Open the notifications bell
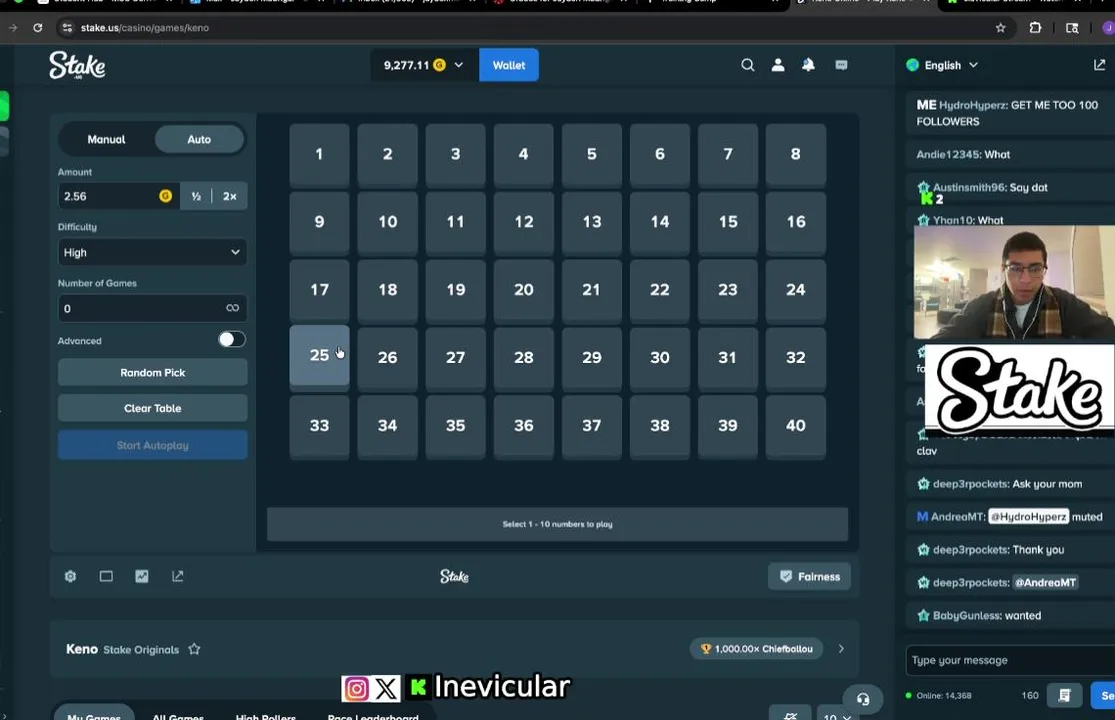Screen dimensions: 1115x720 point(809,65)
